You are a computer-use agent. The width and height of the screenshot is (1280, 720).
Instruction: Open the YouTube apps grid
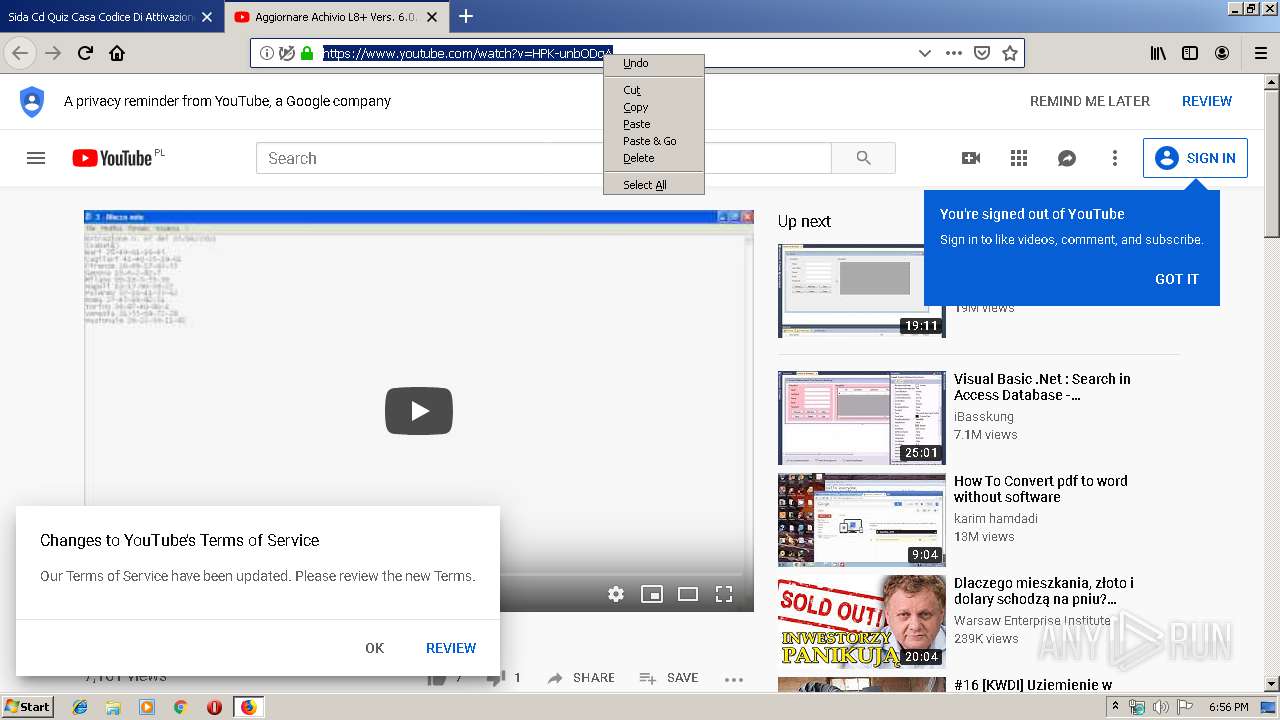[x=1019, y=158]
